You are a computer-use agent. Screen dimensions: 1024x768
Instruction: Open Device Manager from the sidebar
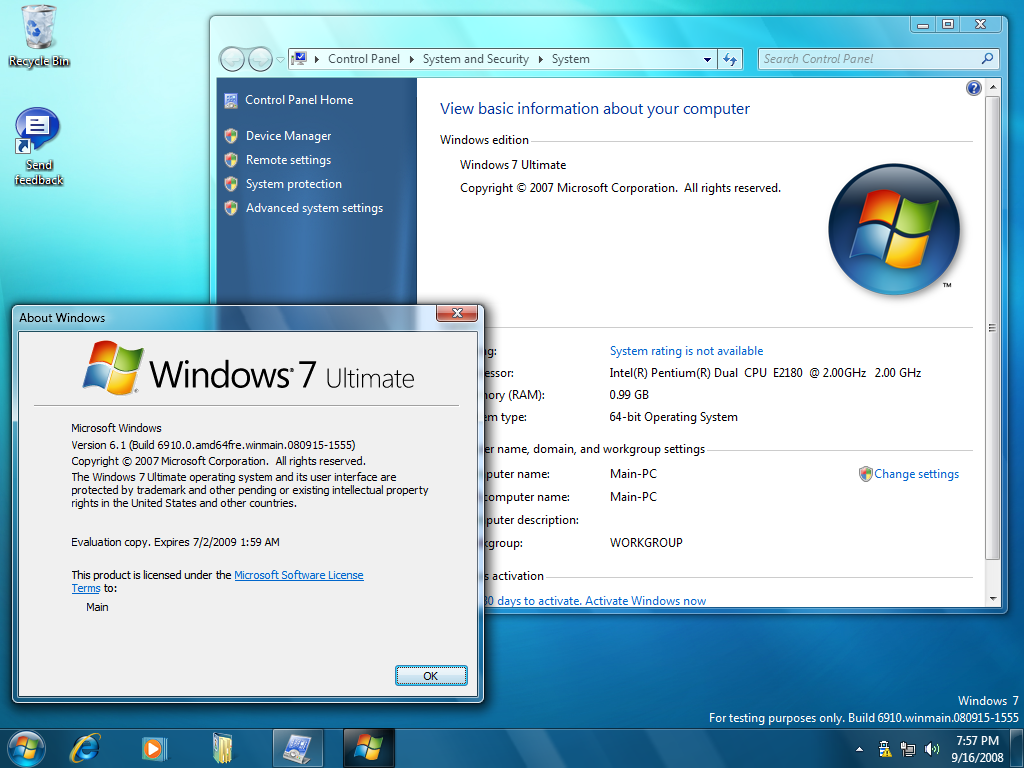[x=288, y=136]
